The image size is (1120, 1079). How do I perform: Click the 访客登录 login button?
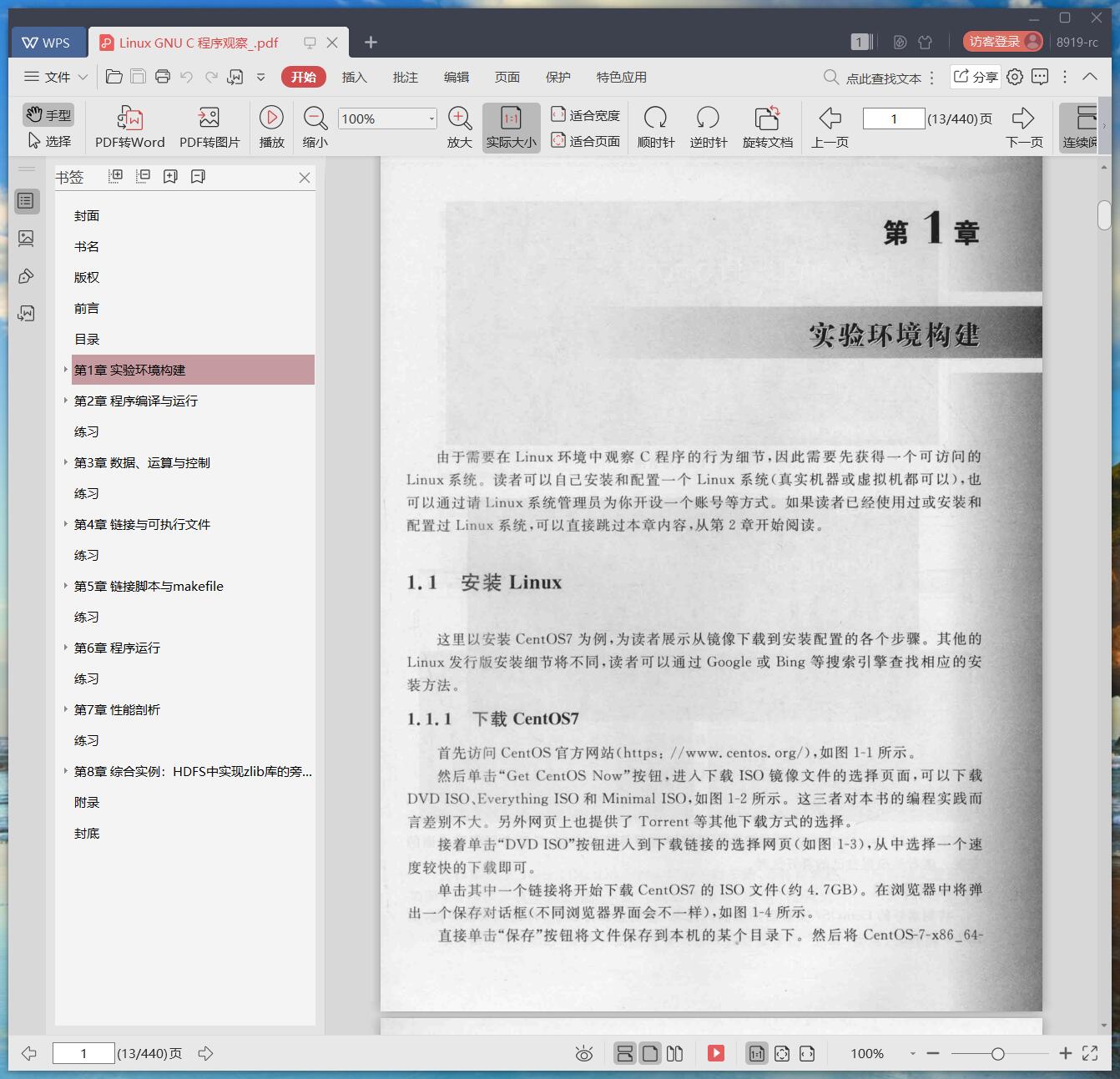(1002, 42)
